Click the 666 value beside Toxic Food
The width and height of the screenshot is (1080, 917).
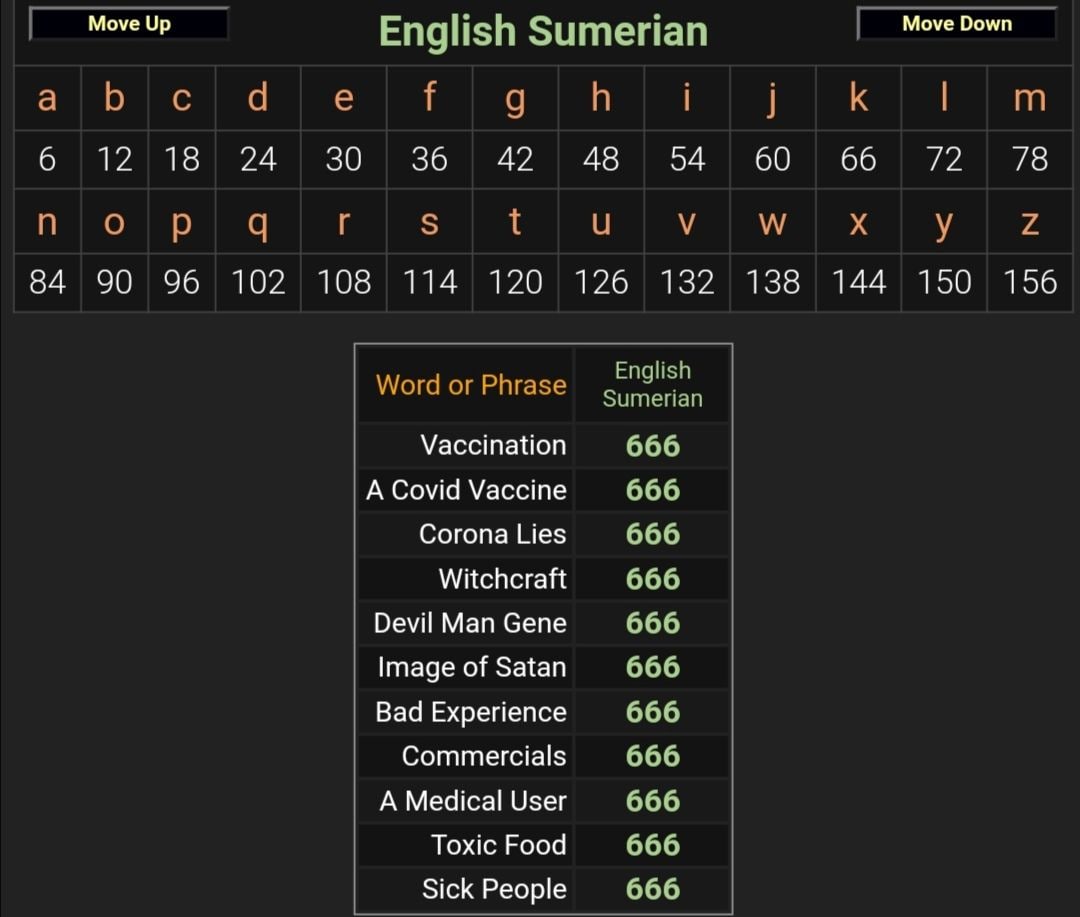point(652,845)
